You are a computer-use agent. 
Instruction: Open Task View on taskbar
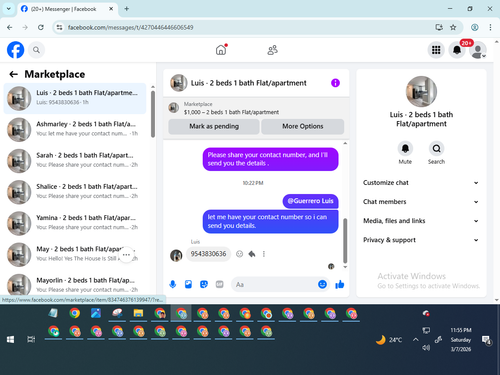pyautogui.click(x=31, y=340)
